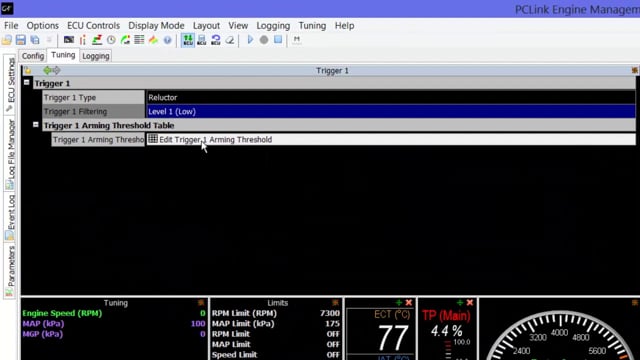640x360 pixels.
Task: Open a file using the folder toolbar icon
Action: click(7, 40)
